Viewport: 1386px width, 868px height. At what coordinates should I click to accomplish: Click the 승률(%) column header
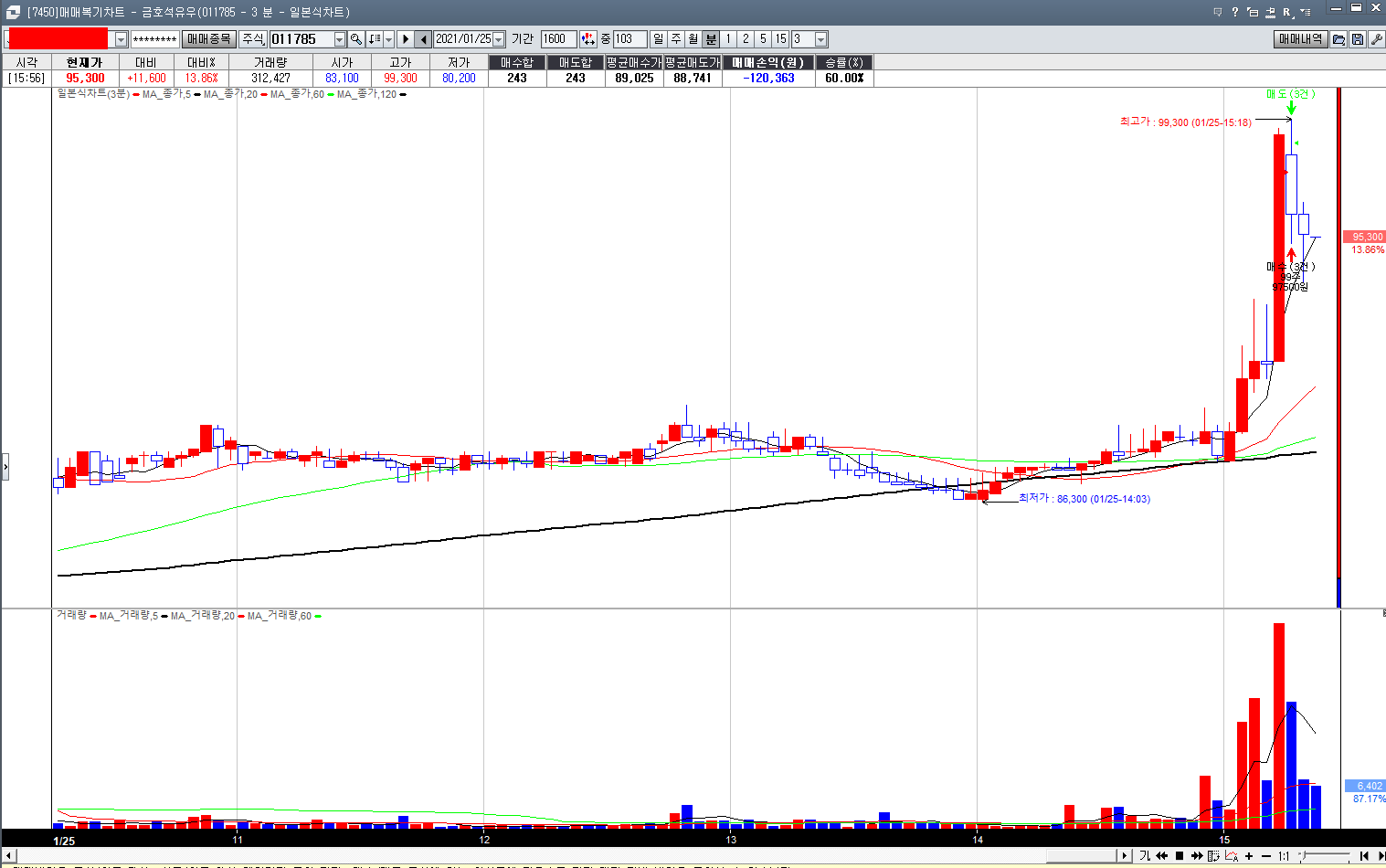pyautogui.click(x=844, y=62)
